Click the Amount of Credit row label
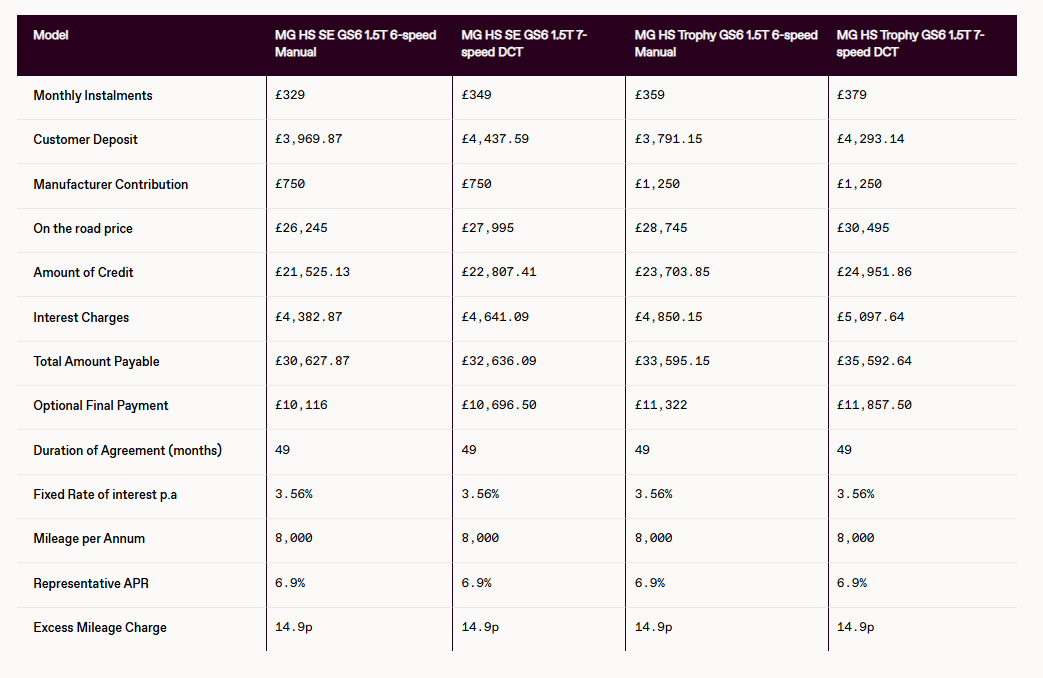Screen dimensions: 1043x678 [x=83, y=273]
